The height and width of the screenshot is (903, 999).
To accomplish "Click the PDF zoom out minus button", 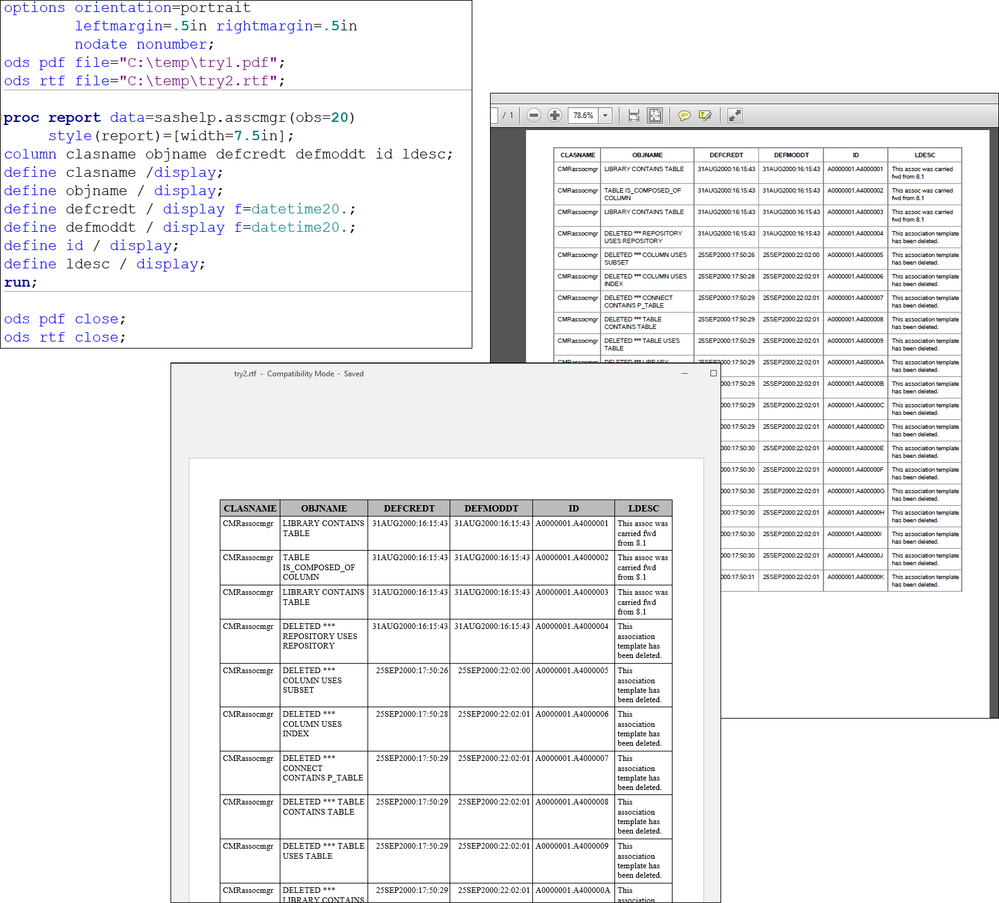I will pos(534,115).
